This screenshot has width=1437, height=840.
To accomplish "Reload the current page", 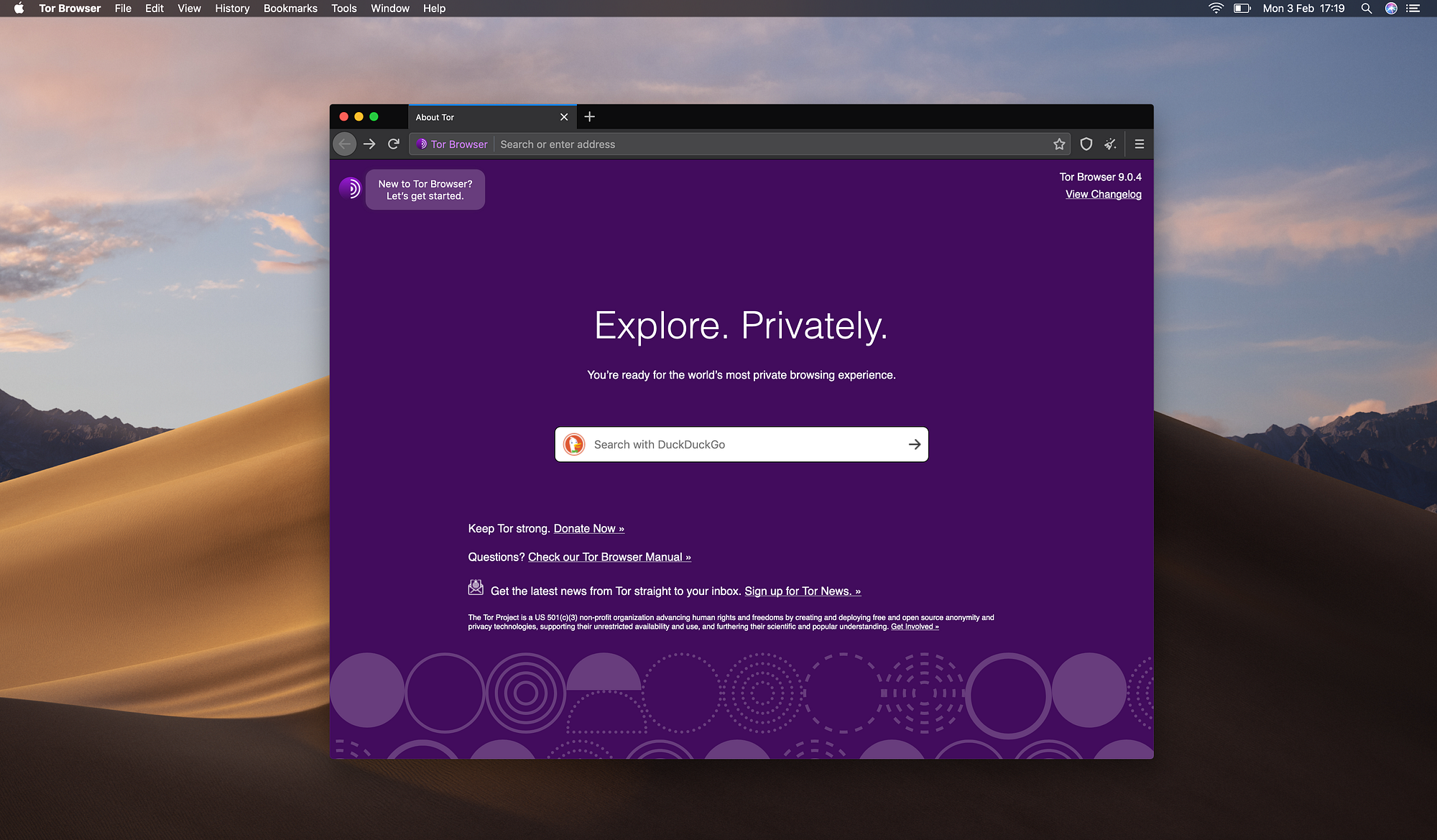I will 394,144.
